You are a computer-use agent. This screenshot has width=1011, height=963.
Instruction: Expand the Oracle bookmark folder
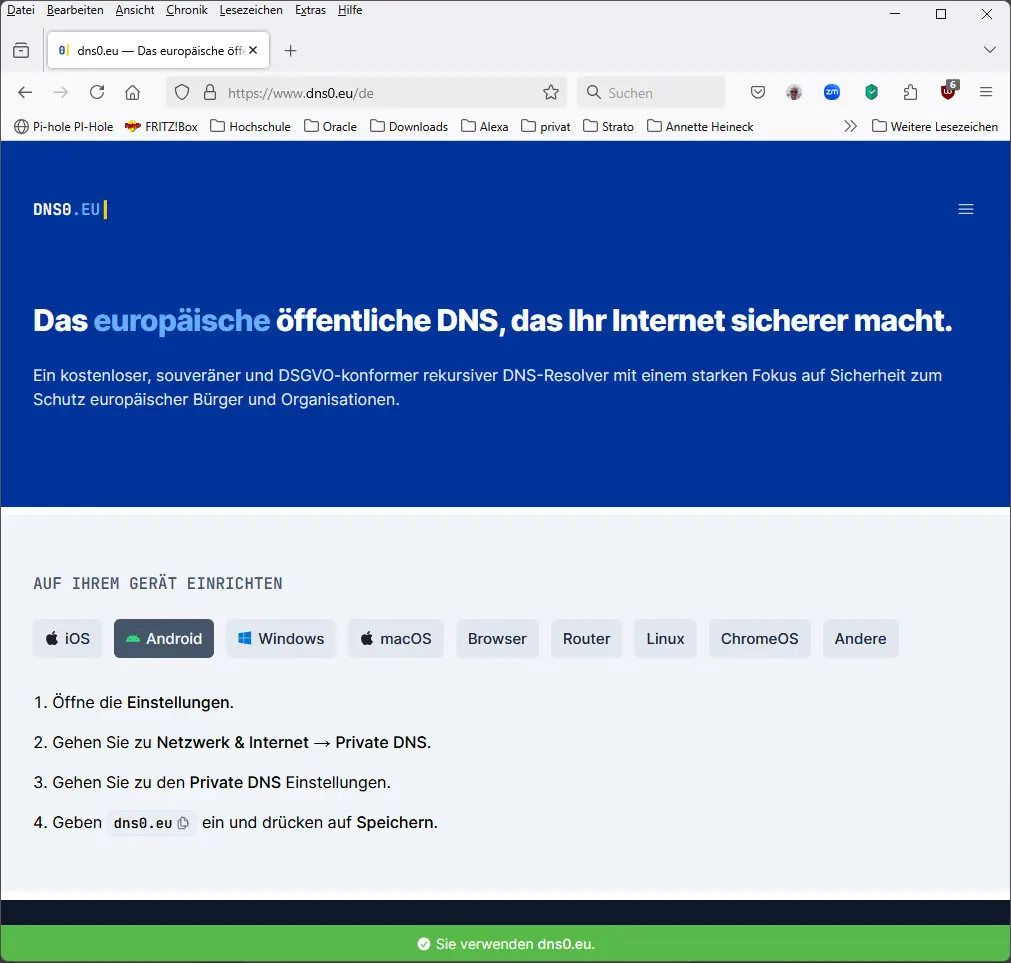[x=331, y=126]
